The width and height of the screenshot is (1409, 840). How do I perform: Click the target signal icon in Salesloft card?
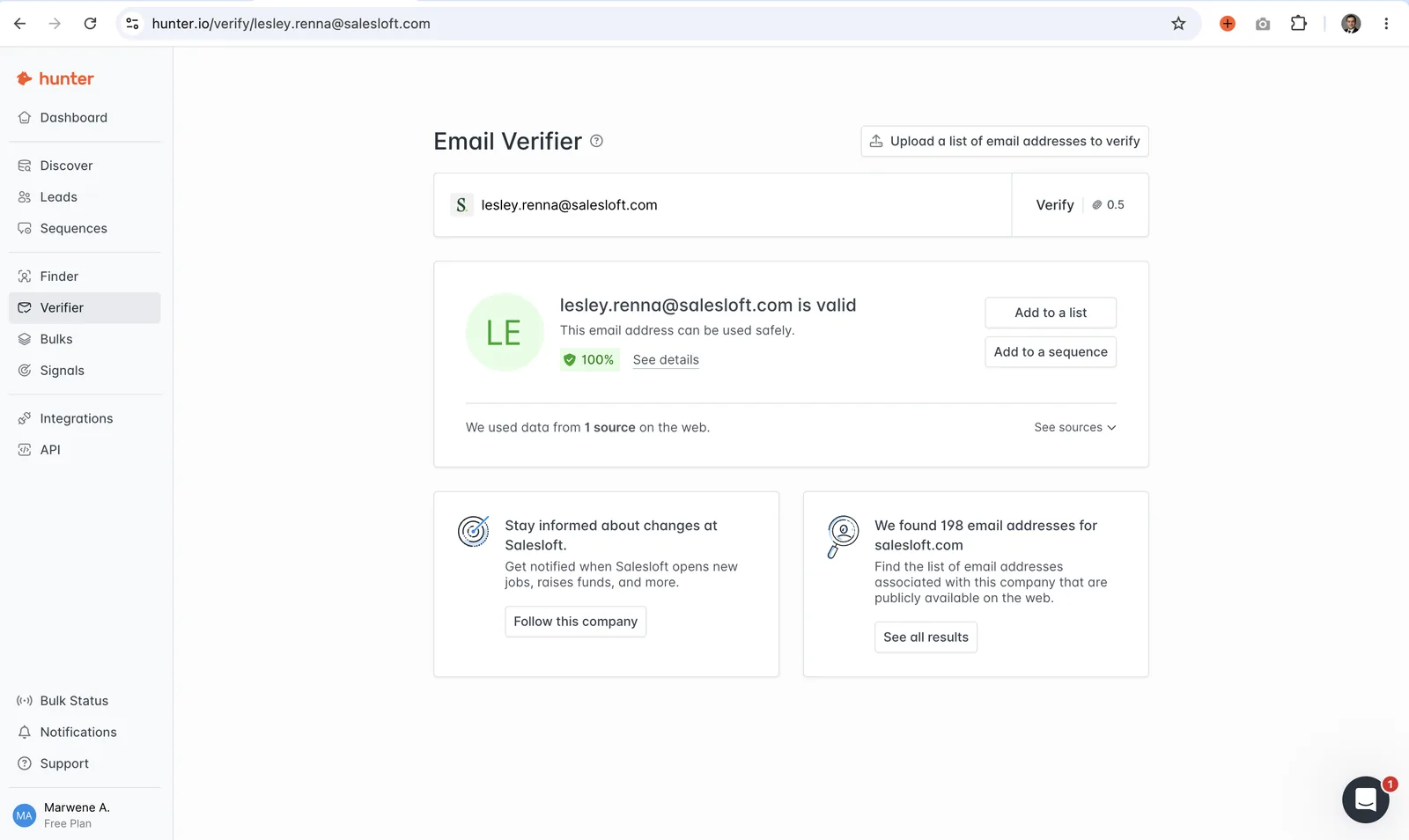coord(474,531)
